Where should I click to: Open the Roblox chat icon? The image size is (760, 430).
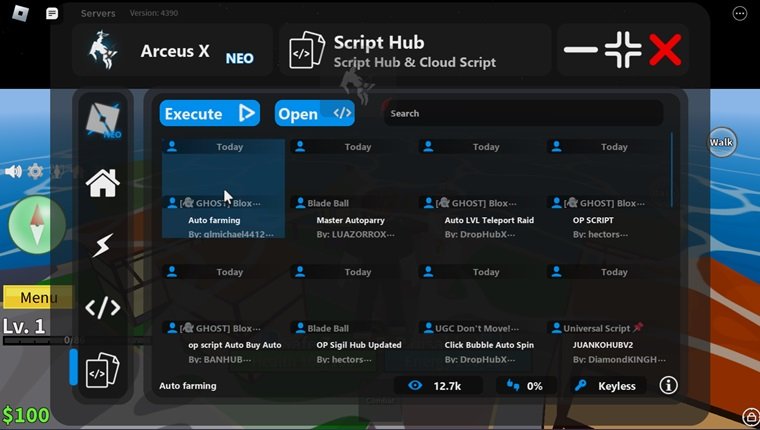[x=52, y=13]
